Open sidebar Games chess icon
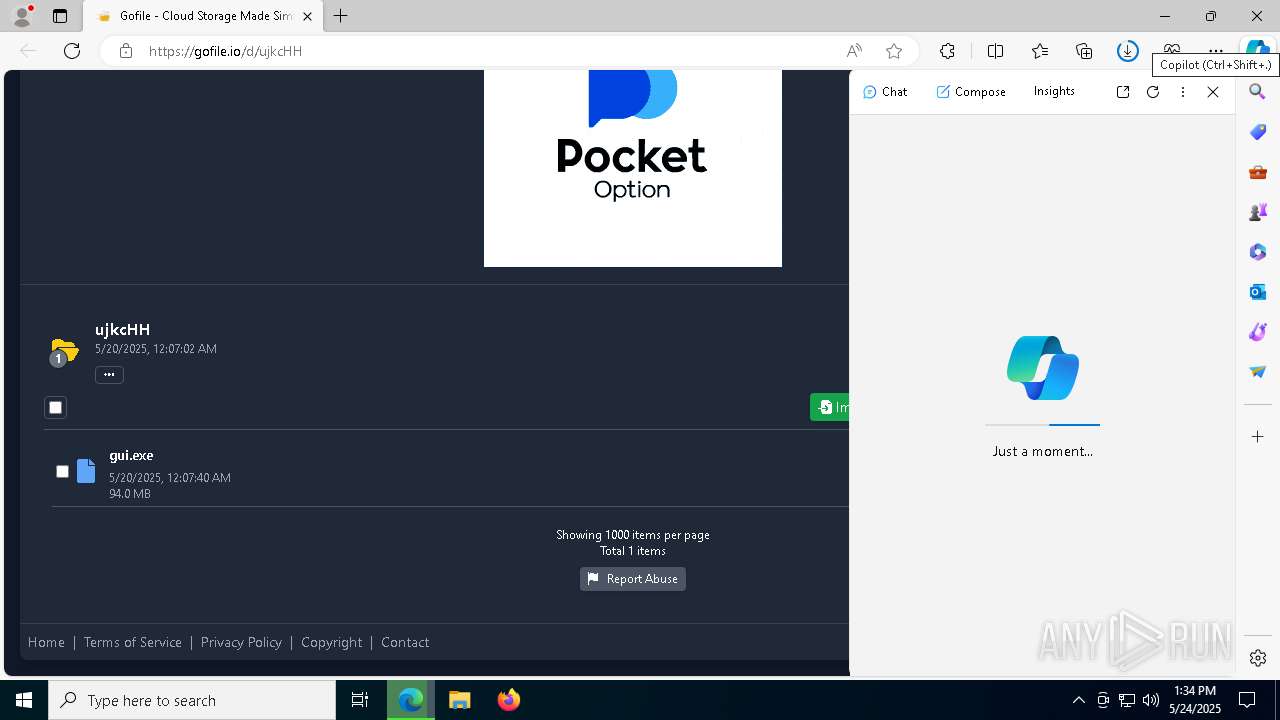 (x=1258, y=212)
